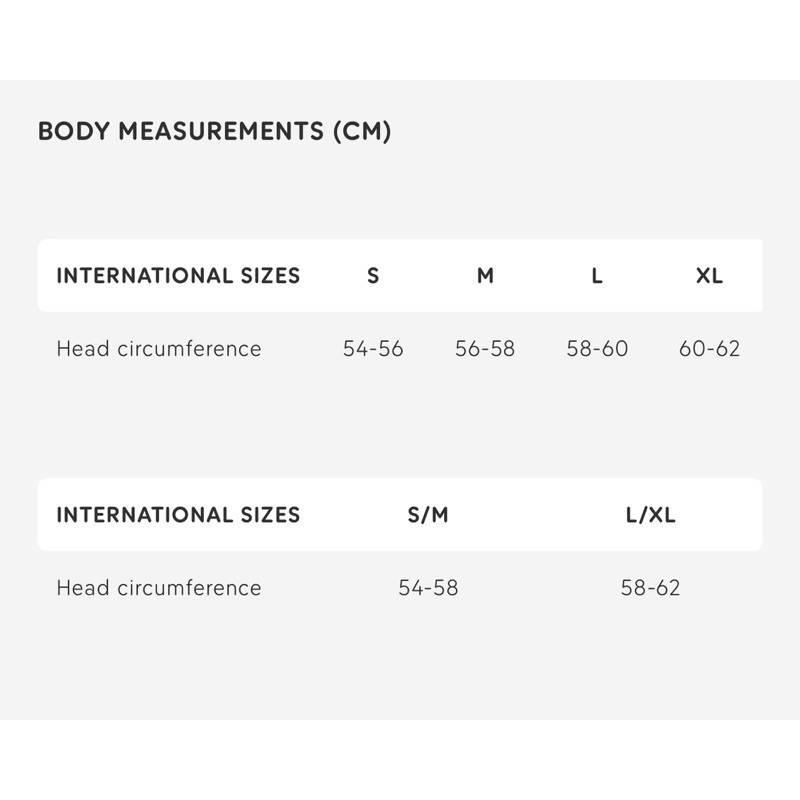Screen dimensions: 800x800
Task: Click the 60-62 head circumference value
Action: [709, 349]
